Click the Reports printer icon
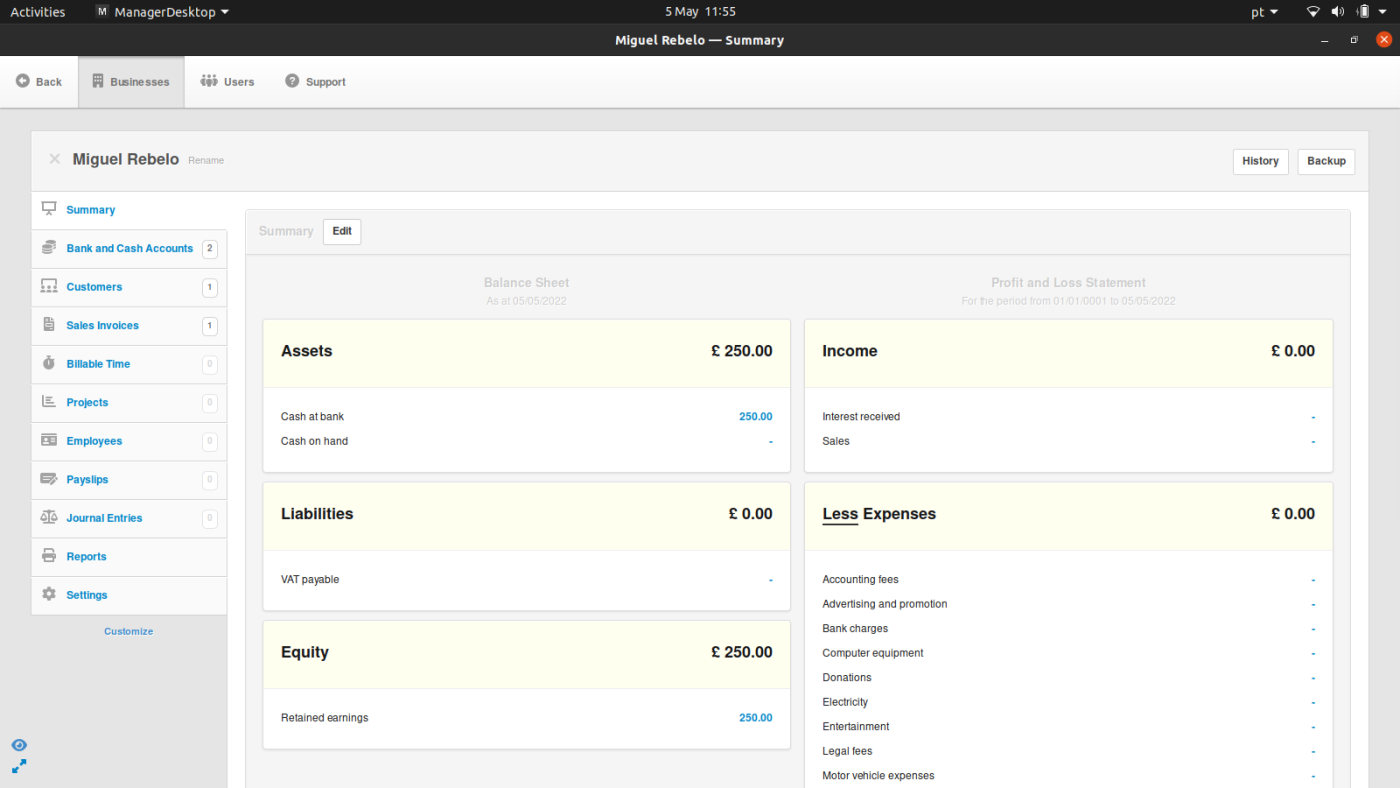1400x788 pixels. (48, 556)
